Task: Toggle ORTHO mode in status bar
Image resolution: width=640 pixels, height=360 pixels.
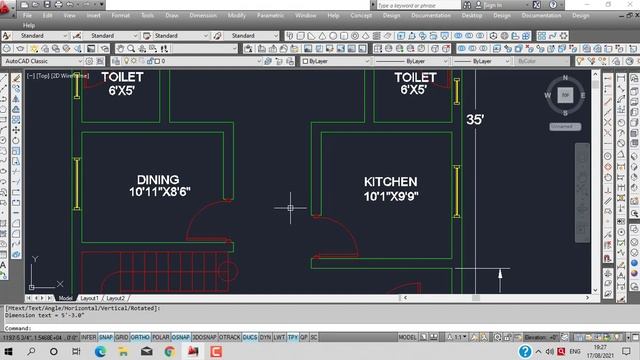Action: [140, 338]
